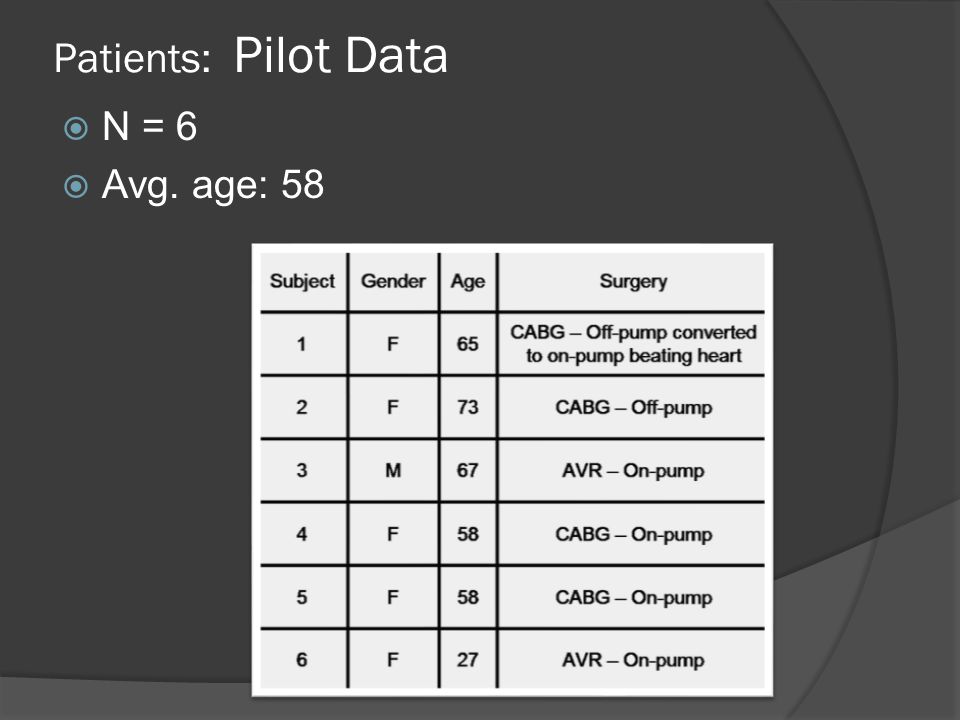Select the M gender cell for subject 3
The width and height of the screenshot is (960, 720).
click(x=393, y=470)
